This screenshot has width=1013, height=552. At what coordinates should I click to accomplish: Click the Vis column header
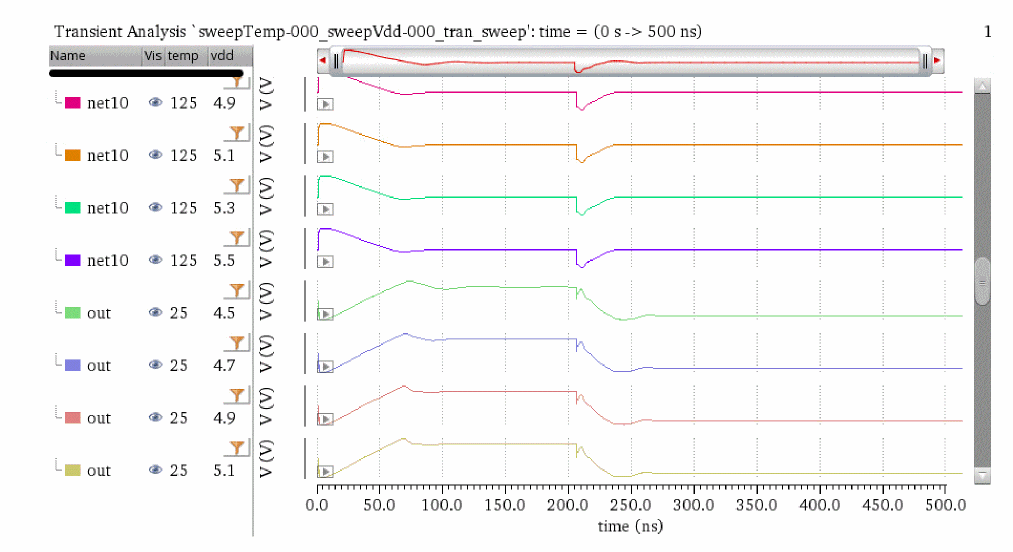[x=153, y=56]
